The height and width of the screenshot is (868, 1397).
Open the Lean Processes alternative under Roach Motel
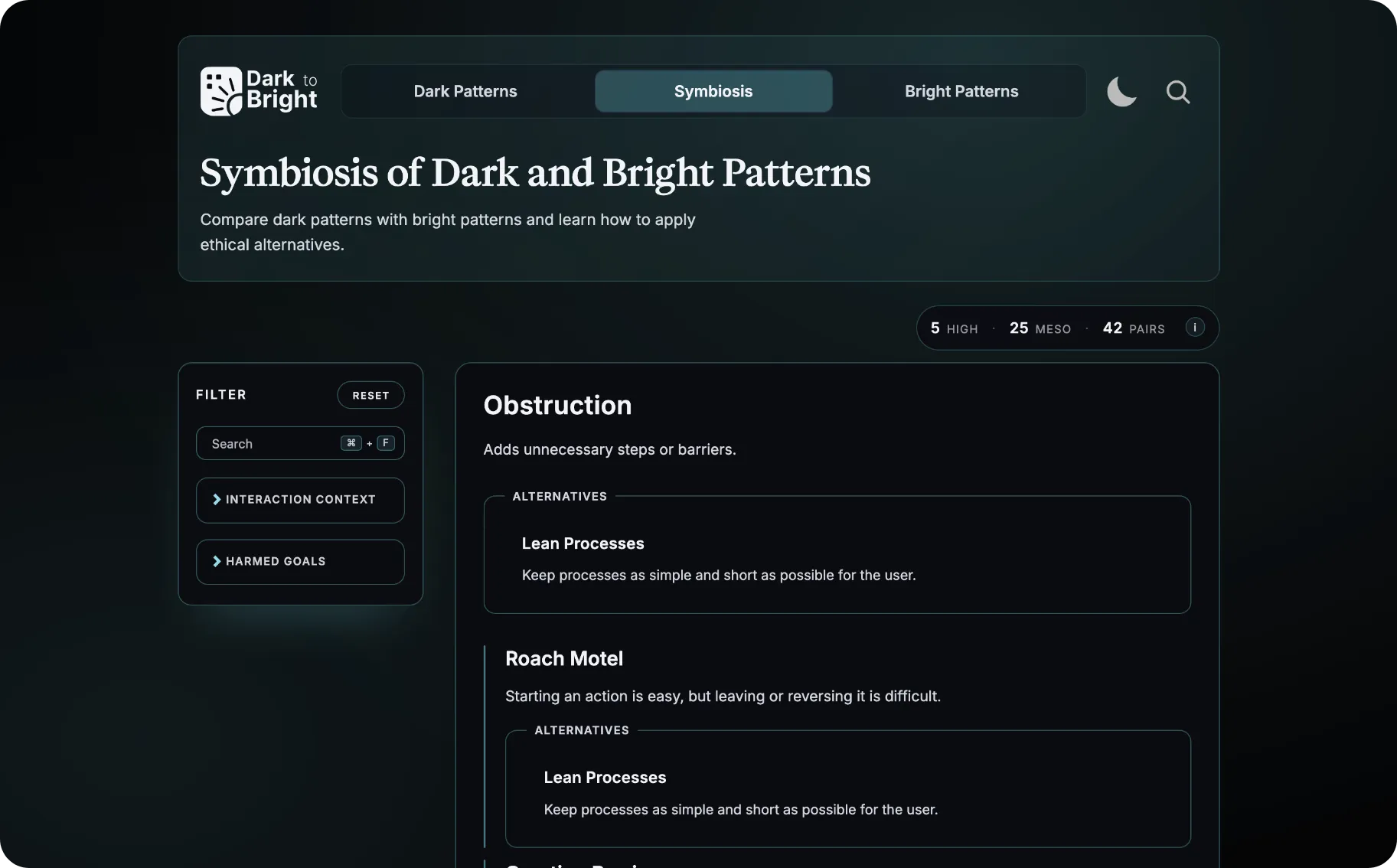604,777
